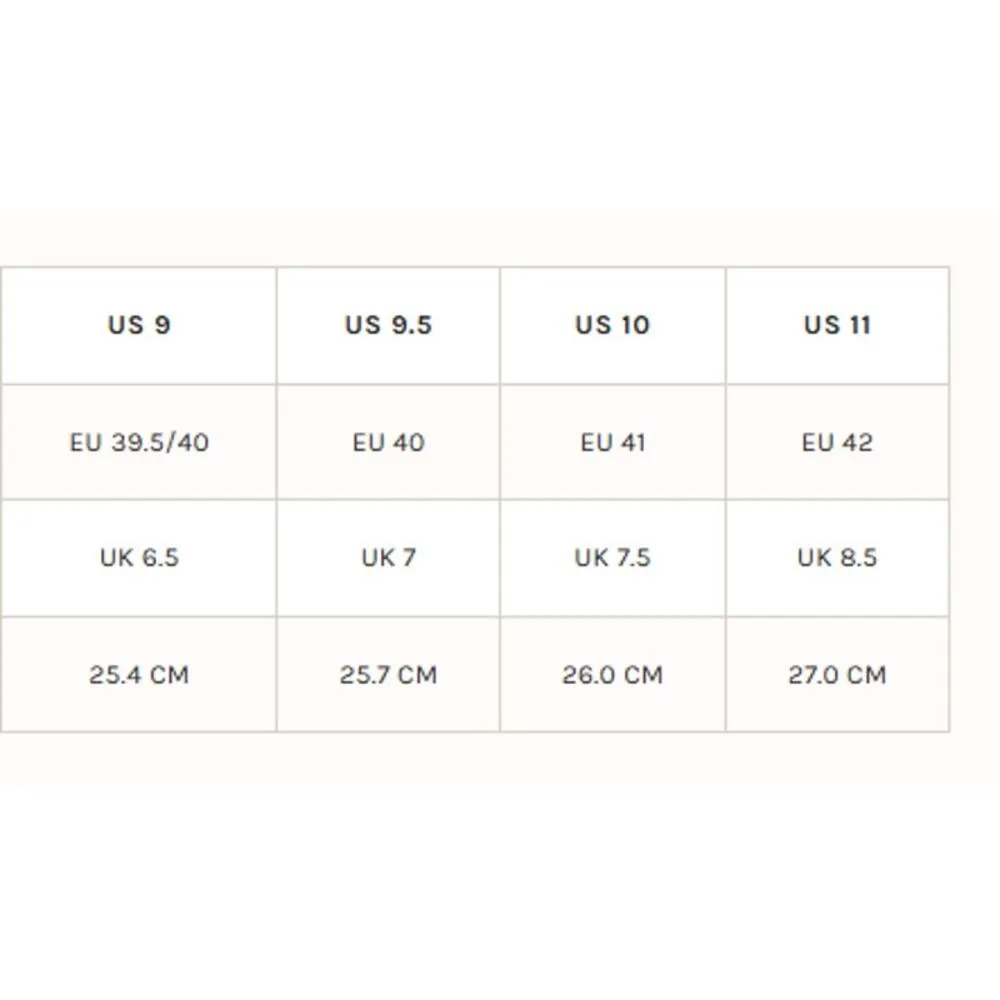This screenshot has height=1000, width=1000.
Task: Click the UK 7.5 size cell
Action: [x=612, y=557]
